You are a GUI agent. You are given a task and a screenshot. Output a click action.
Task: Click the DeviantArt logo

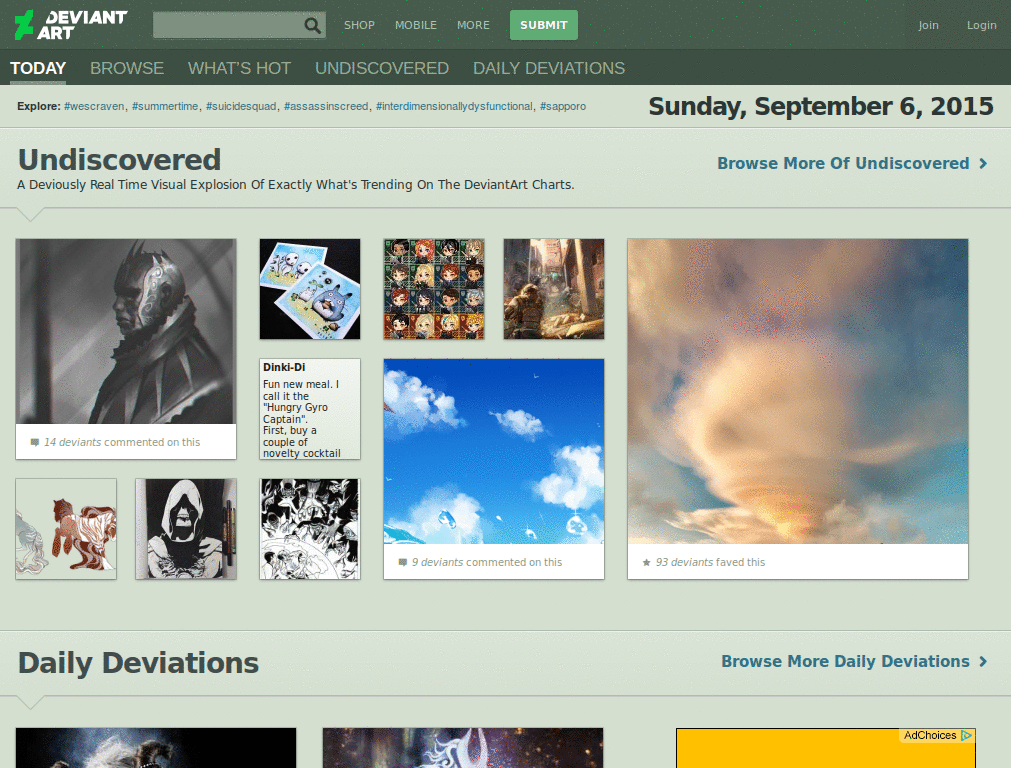click(x=71, y=25)
